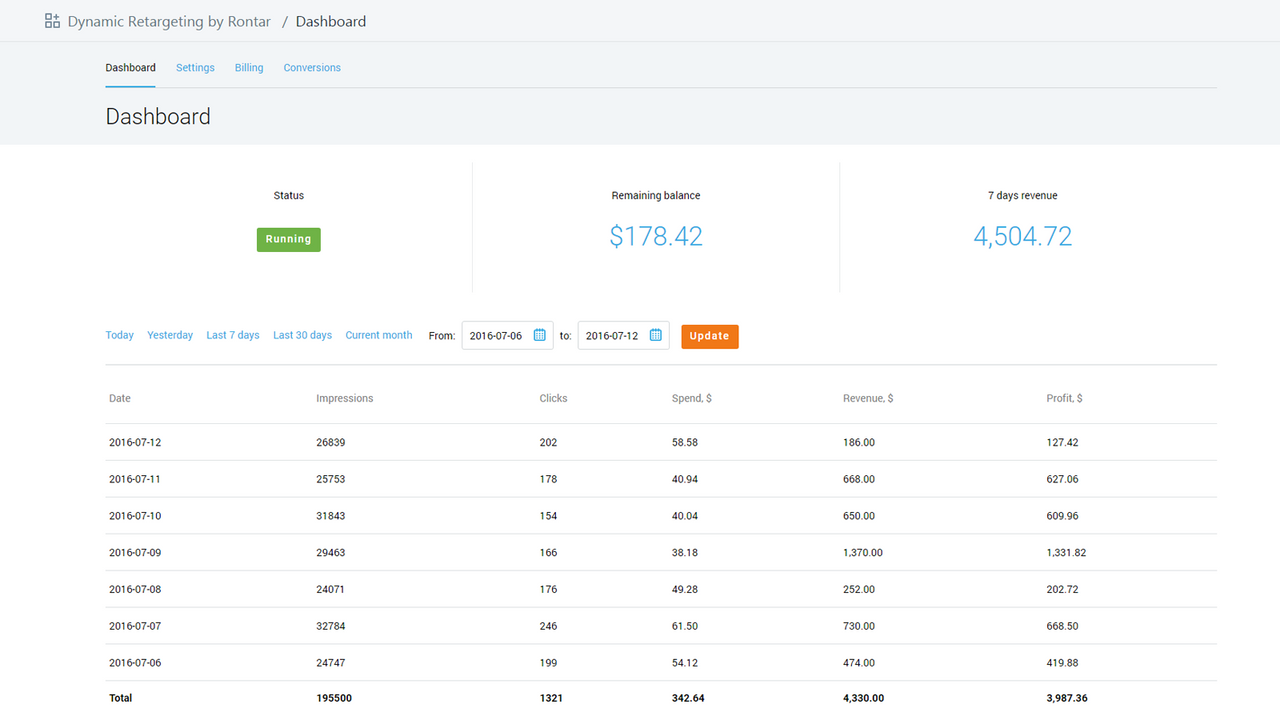Open the Billing tab

(x=248, y=67)
